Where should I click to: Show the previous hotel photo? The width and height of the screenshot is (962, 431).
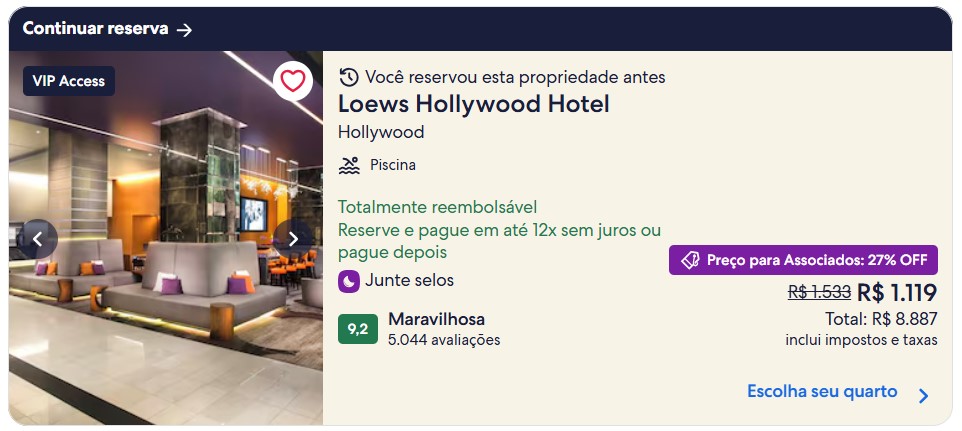click(37, 239)
